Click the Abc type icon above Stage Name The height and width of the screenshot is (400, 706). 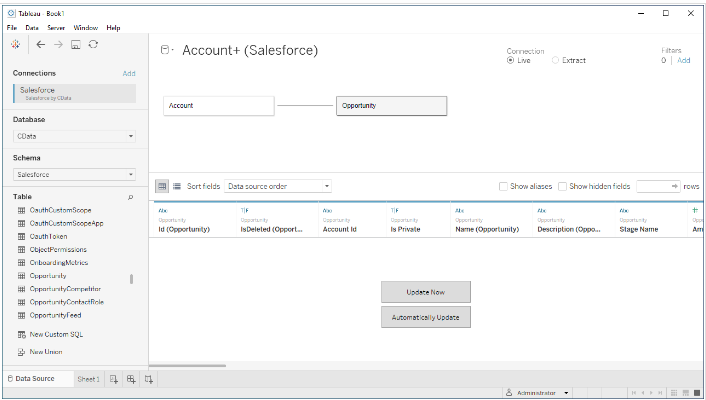click(x=624, y=211)
